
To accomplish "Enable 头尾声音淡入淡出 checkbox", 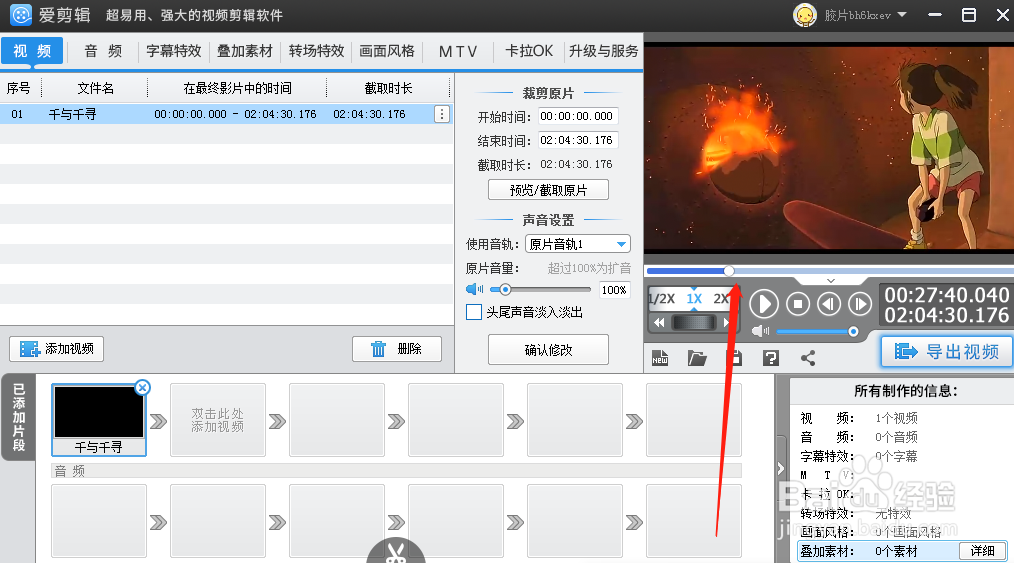I will coord(474,312).
